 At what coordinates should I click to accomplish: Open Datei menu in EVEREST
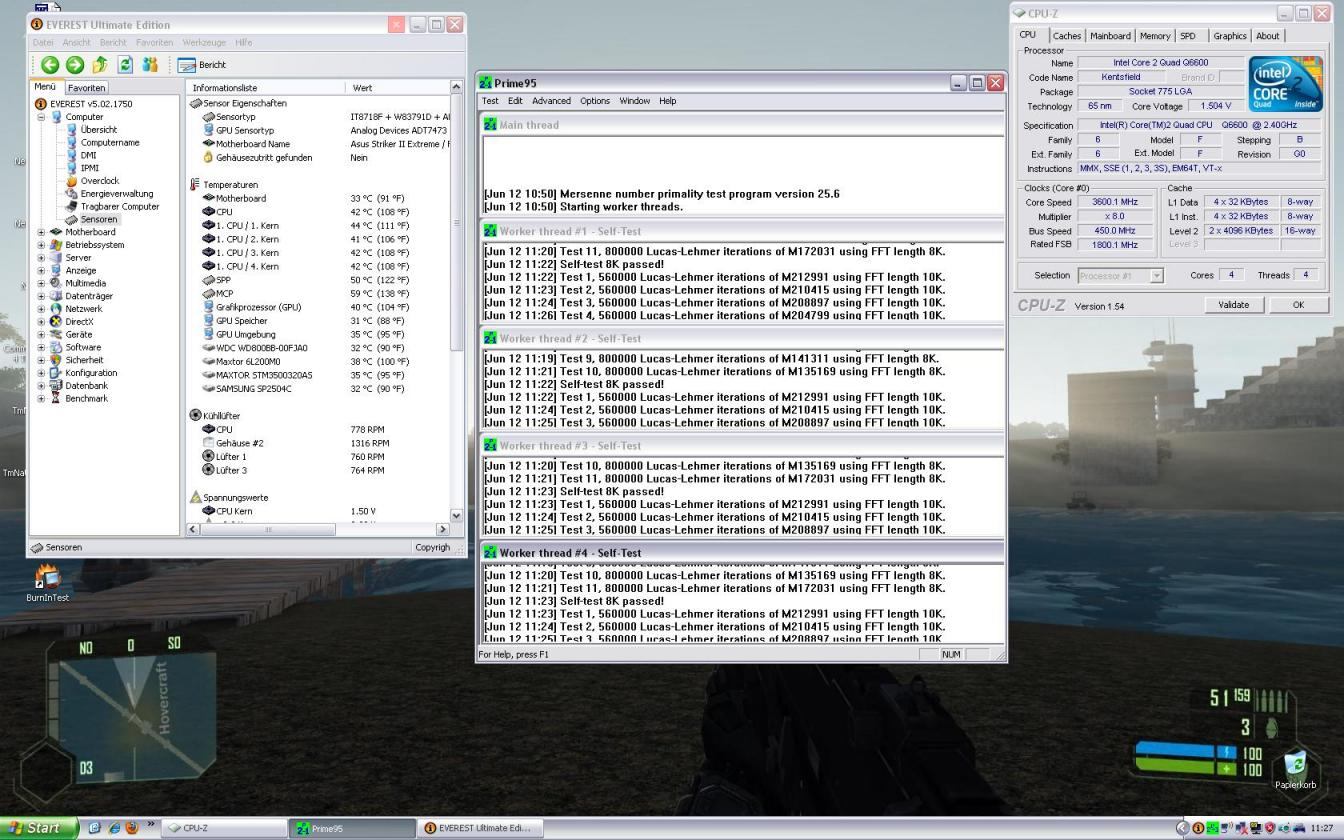(43, 42)
